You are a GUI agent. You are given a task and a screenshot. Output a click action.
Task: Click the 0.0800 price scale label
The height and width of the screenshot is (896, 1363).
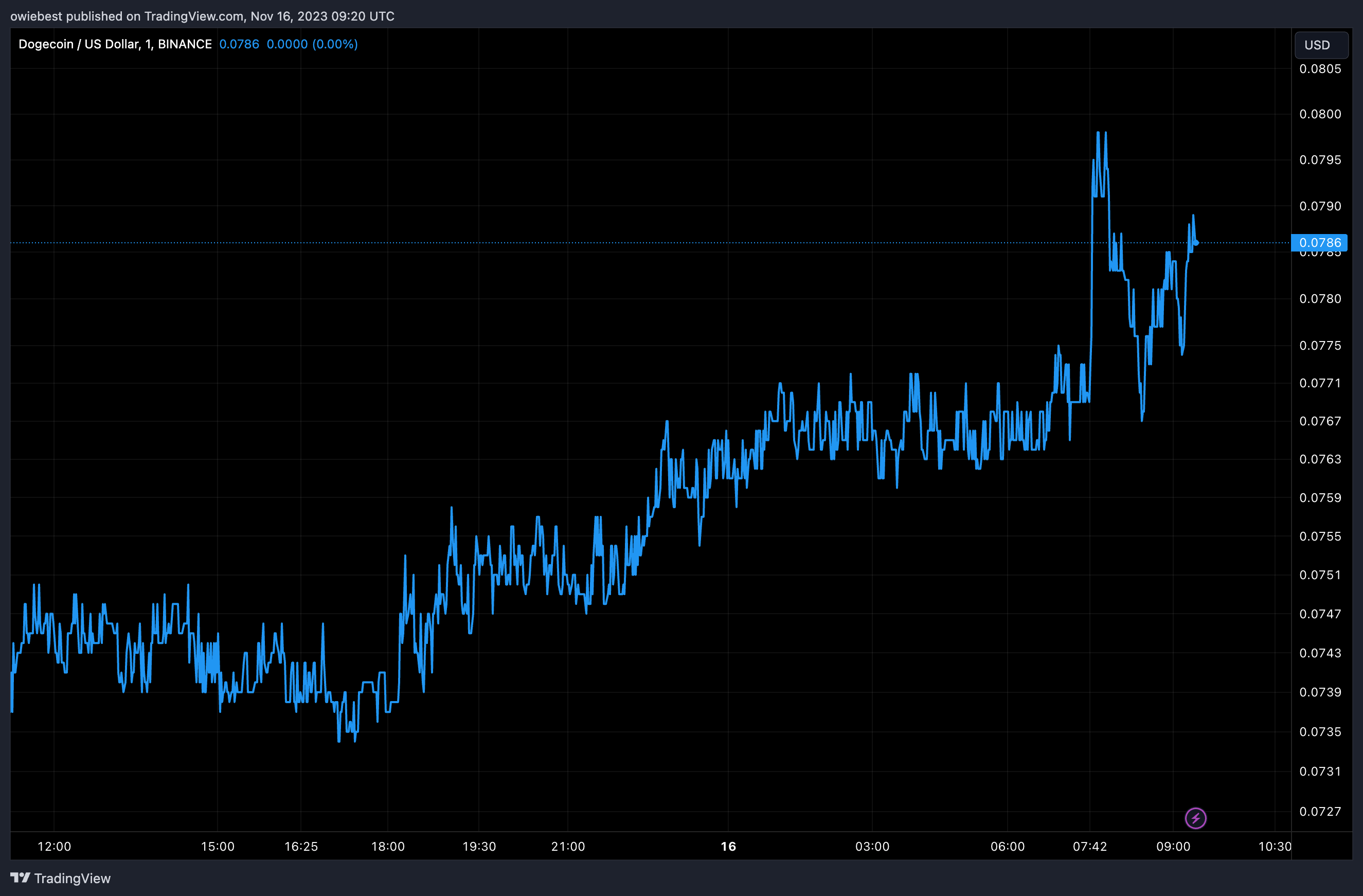1320,114
